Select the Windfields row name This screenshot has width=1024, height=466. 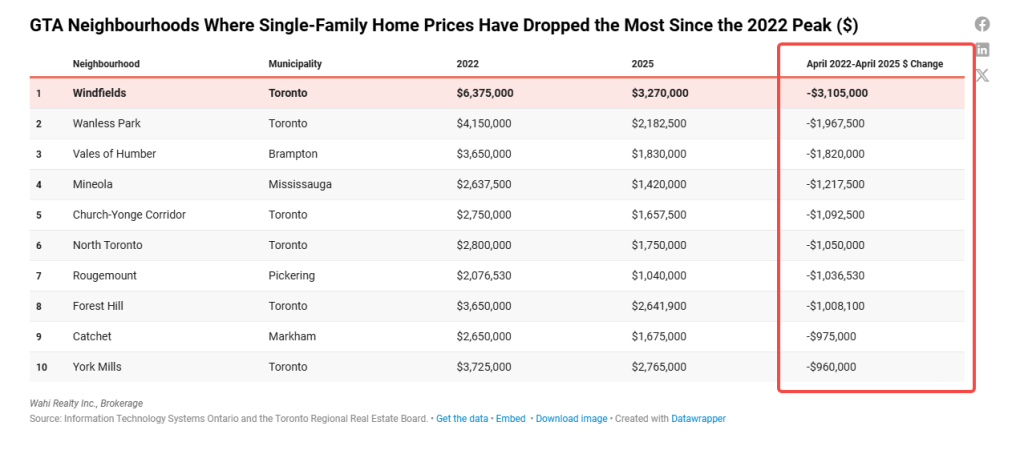point(100,93)
